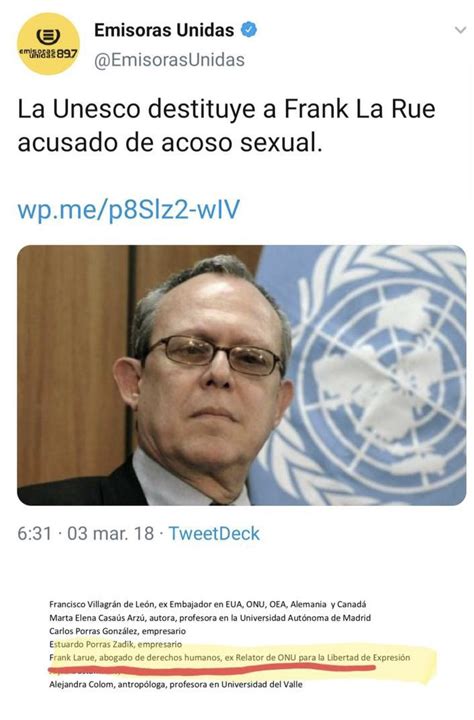
Task: Click the Carlos Porras González entry
Action: point(118,631)
